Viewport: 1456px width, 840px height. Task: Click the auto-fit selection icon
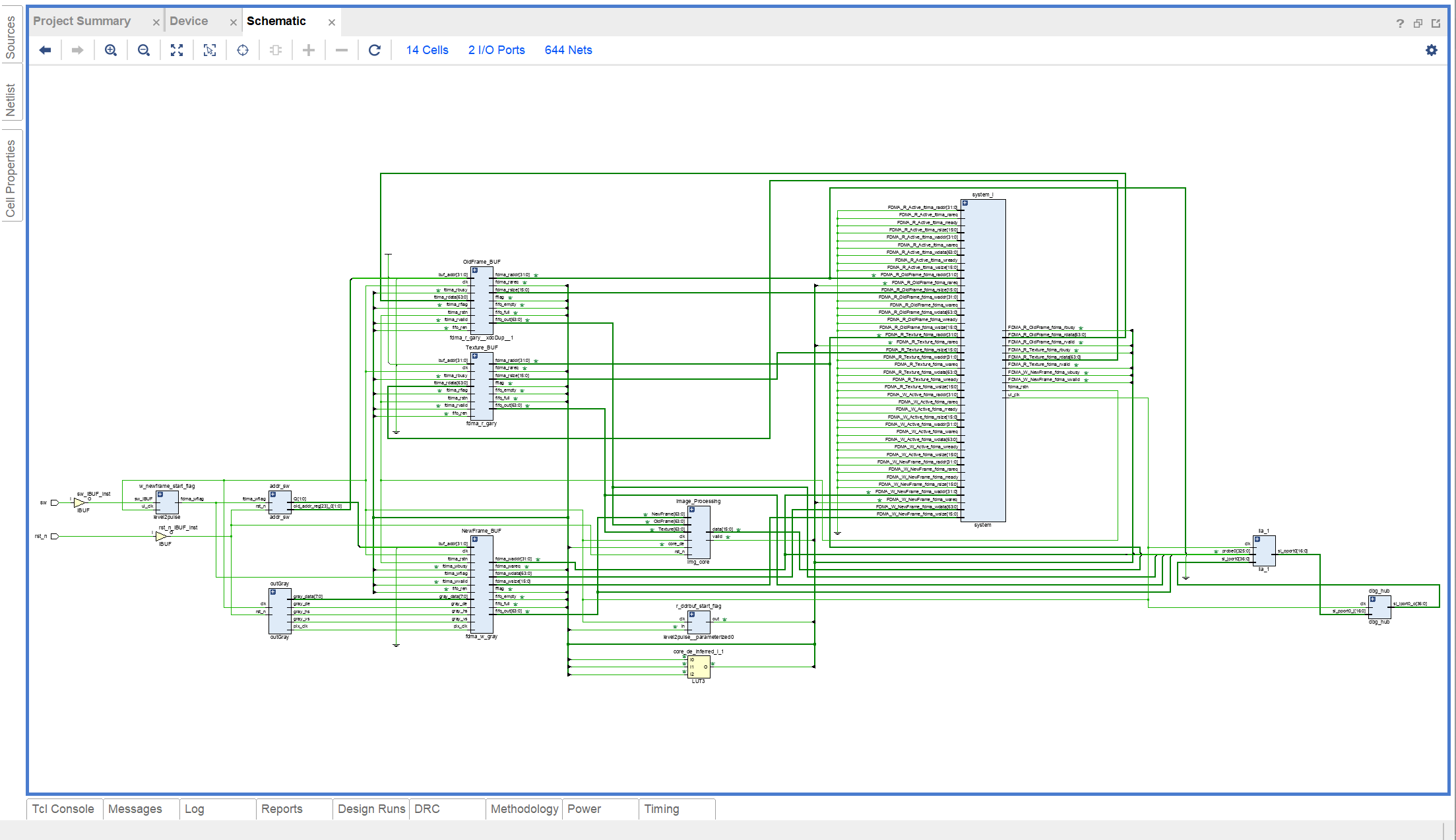(x=210, y=50)
